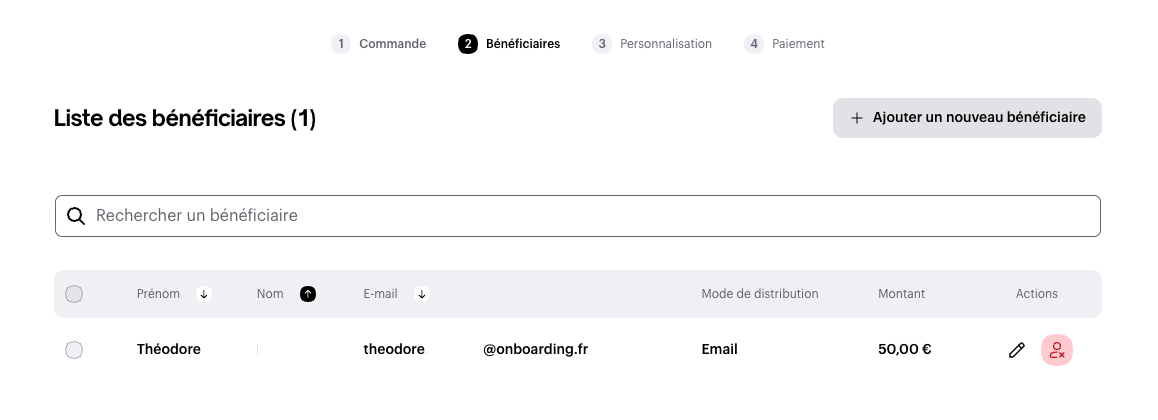Focus the Rechercher un bénéficiaire field
Viewport: 1158px width, 420px height.
[x=578, y=216]
